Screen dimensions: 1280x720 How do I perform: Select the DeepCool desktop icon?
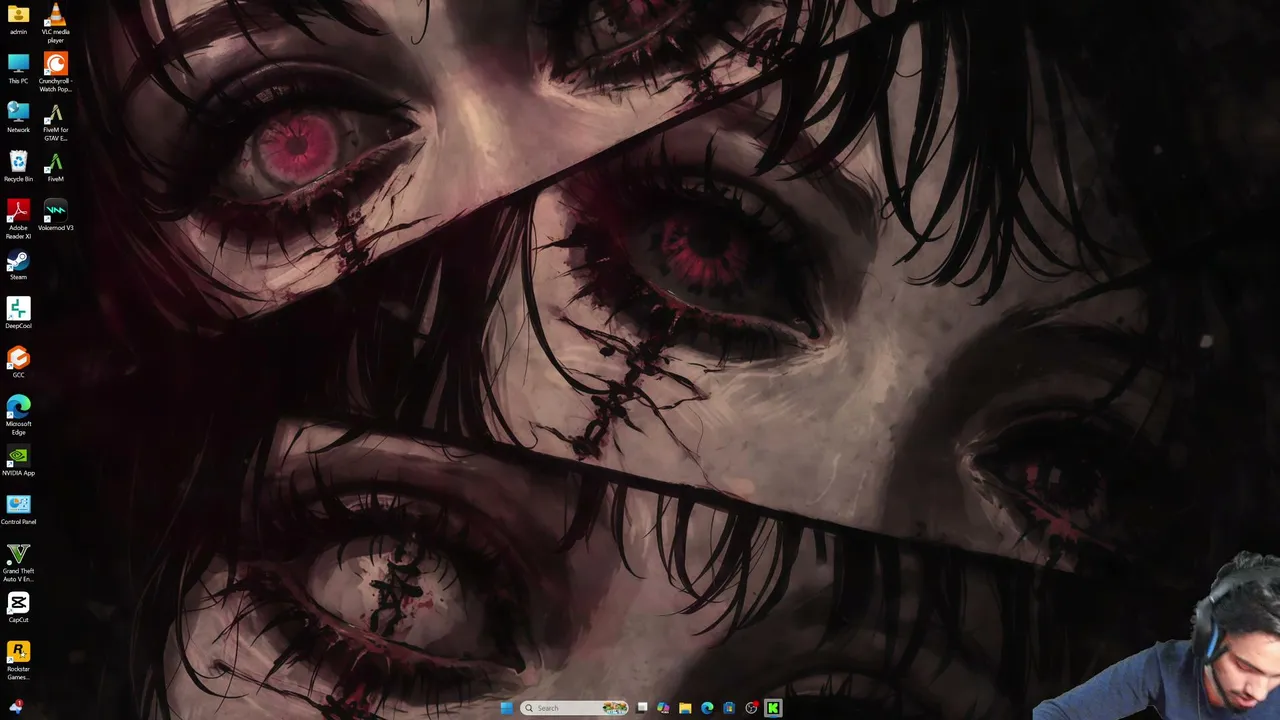pyautogui.click(x=18, y=314)
